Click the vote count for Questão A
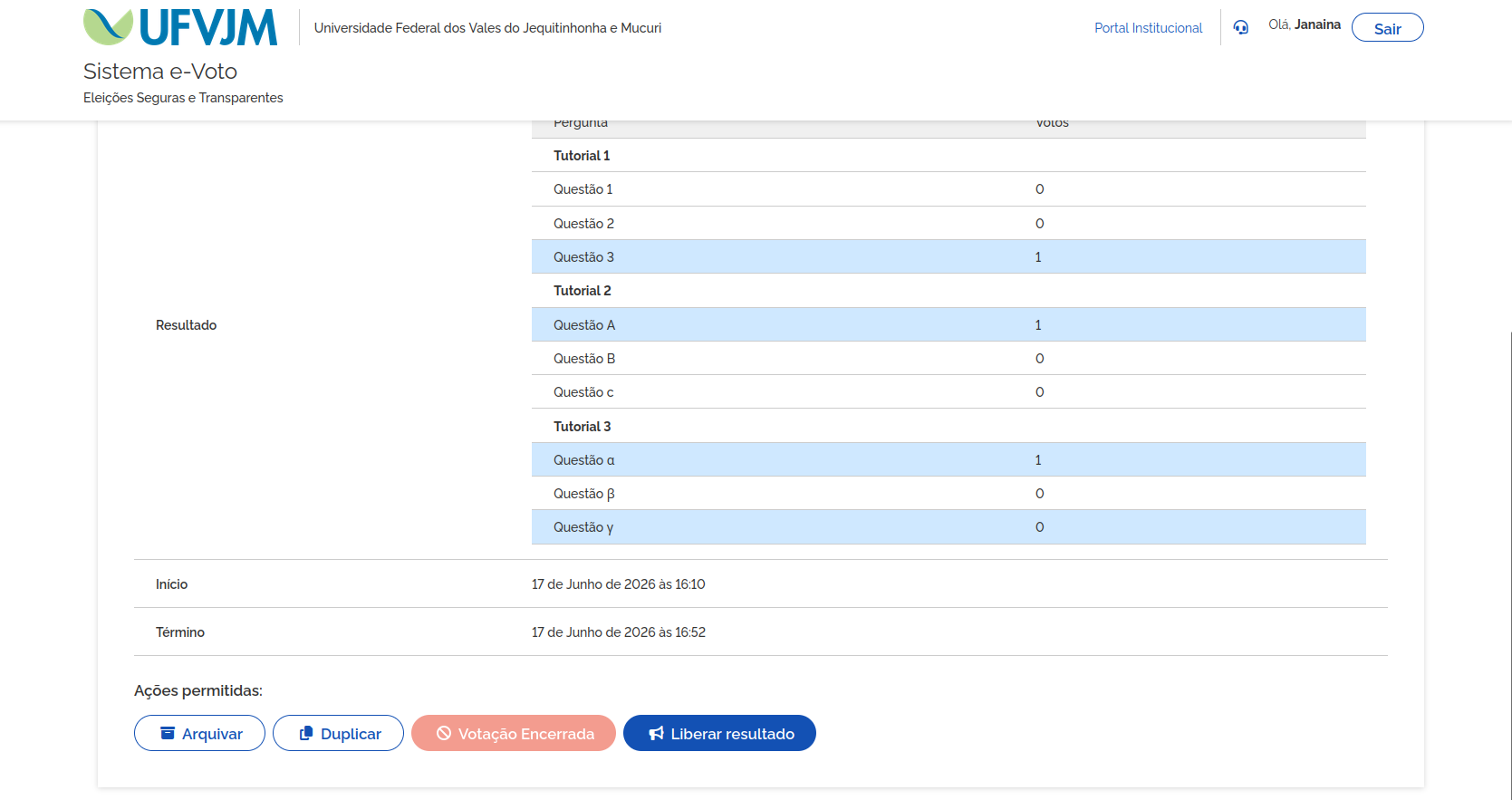Screen dimensions: 1512x800 pyautogui.click(x=1038, y=325)
